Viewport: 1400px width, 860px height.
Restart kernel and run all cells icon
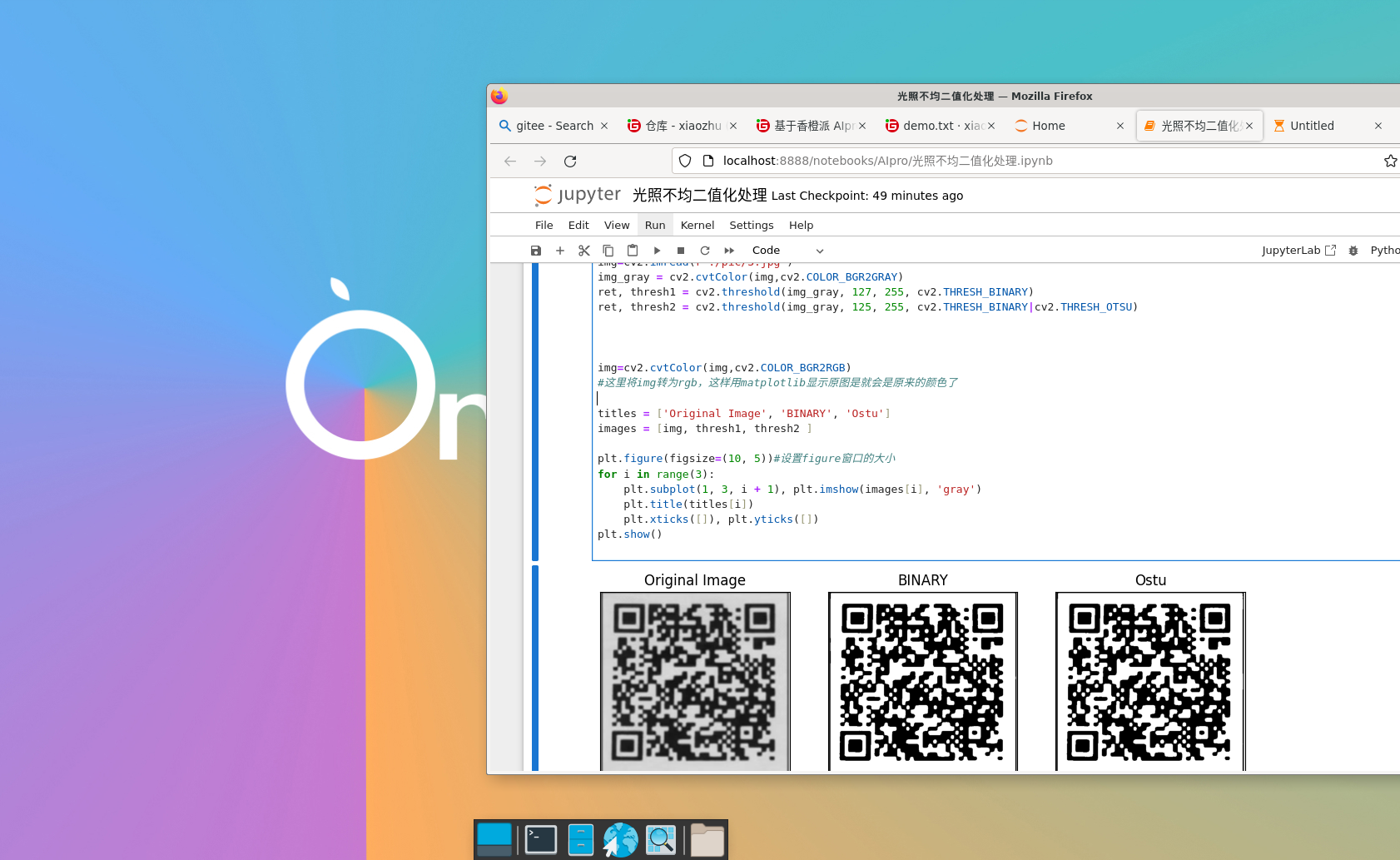click(x=729, y=251)
